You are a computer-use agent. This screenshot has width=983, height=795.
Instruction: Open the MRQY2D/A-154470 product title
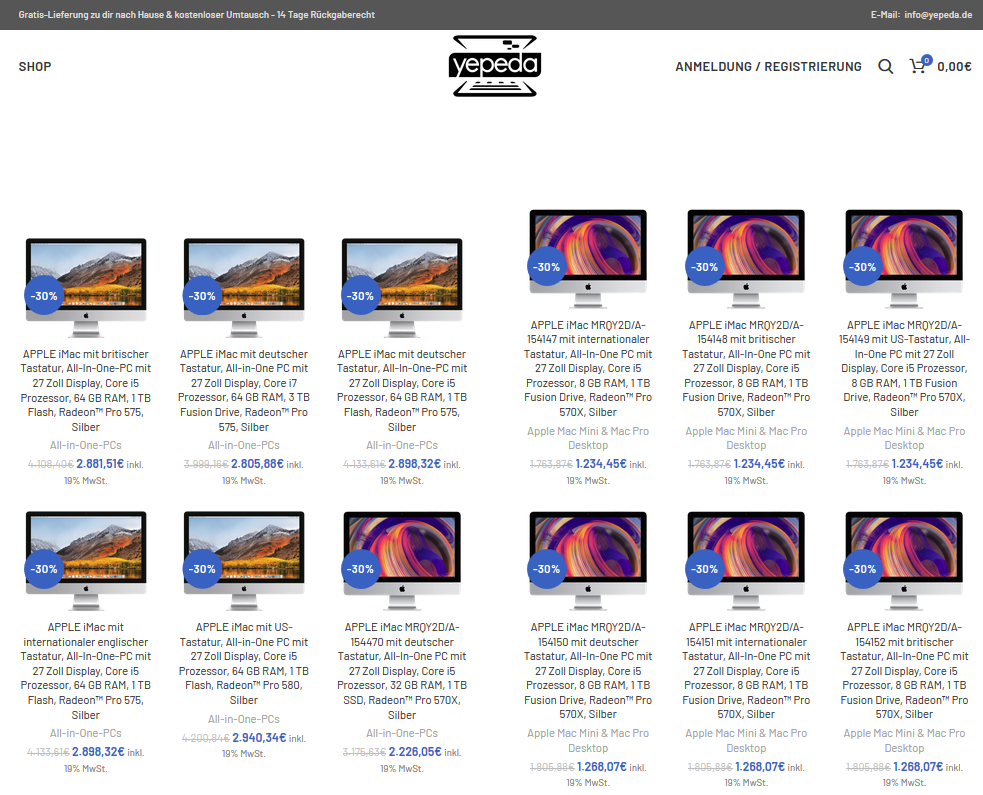point(402,671)
